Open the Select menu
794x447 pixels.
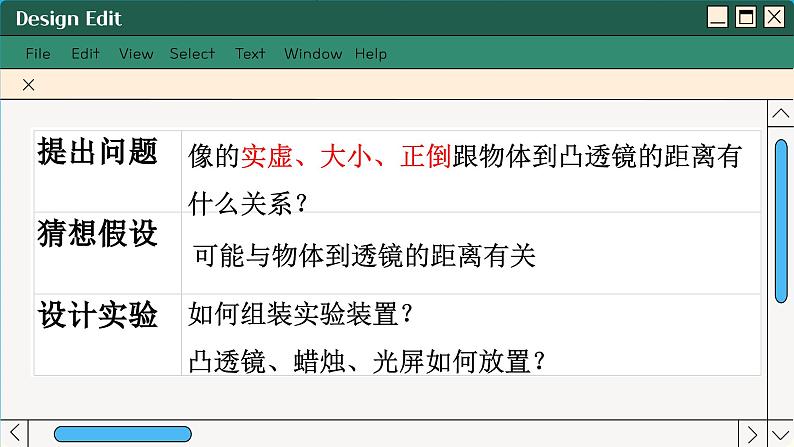tap(192, 54)
